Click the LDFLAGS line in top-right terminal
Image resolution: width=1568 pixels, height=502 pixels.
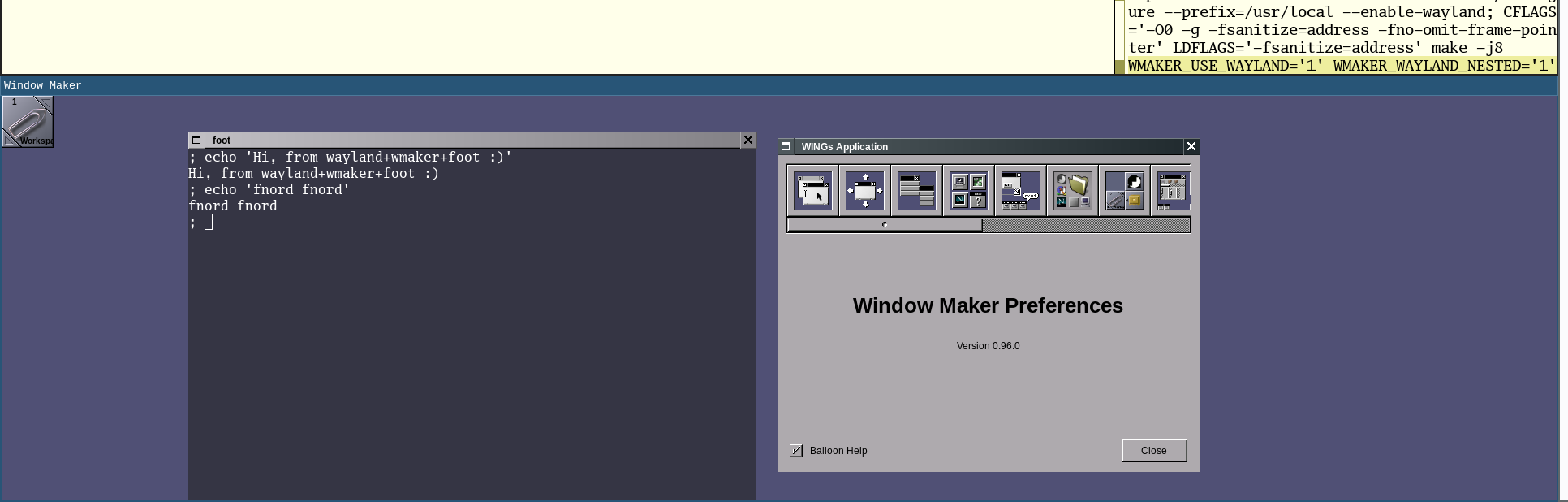pos(1315,48)
